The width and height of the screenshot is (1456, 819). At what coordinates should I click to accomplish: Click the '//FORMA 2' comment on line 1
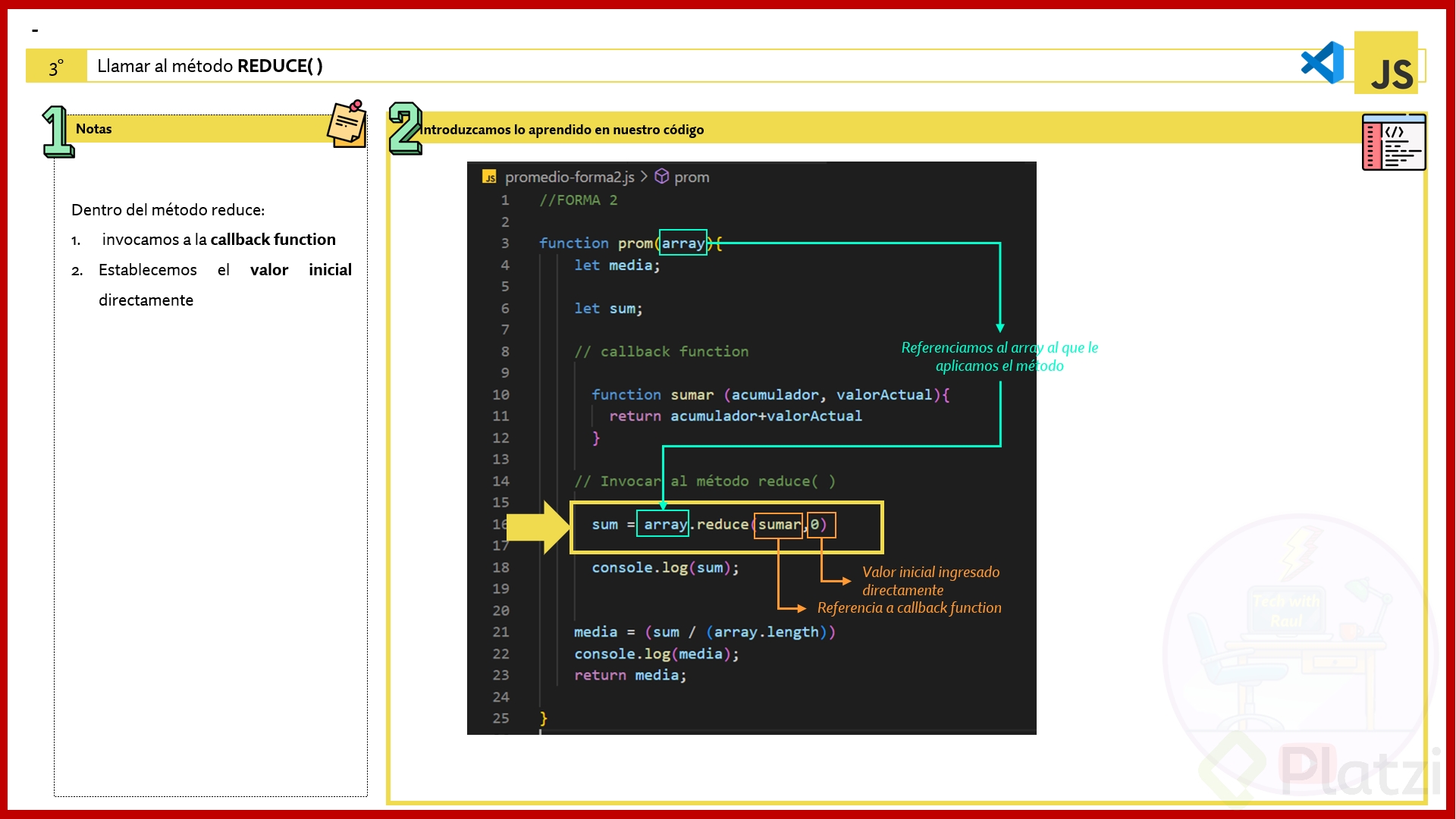[578, 200]
